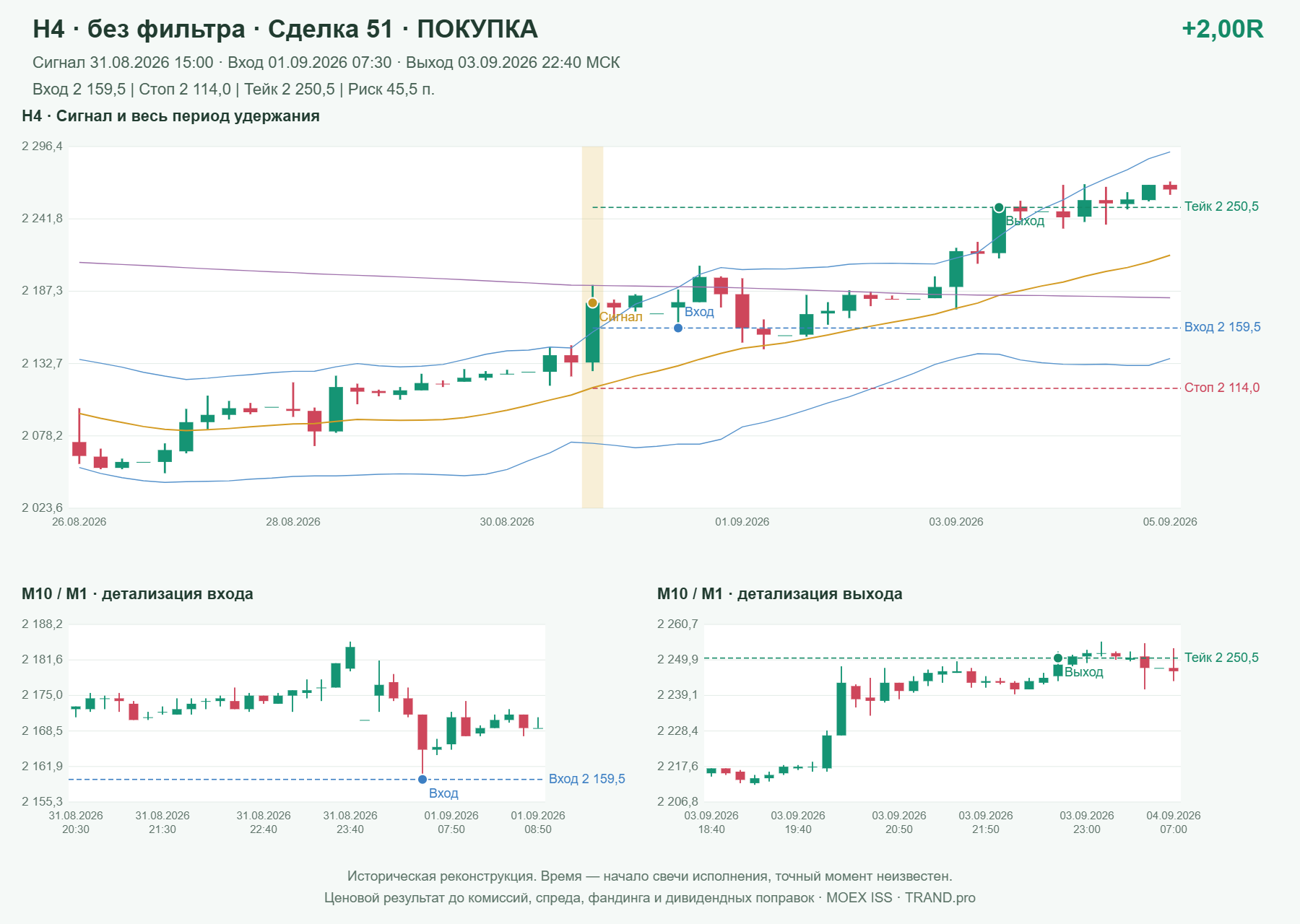Screen dimensions: 1300x924
Task: Click the 2 155,3 value on entry detail axis
Action: click(42, 801)
